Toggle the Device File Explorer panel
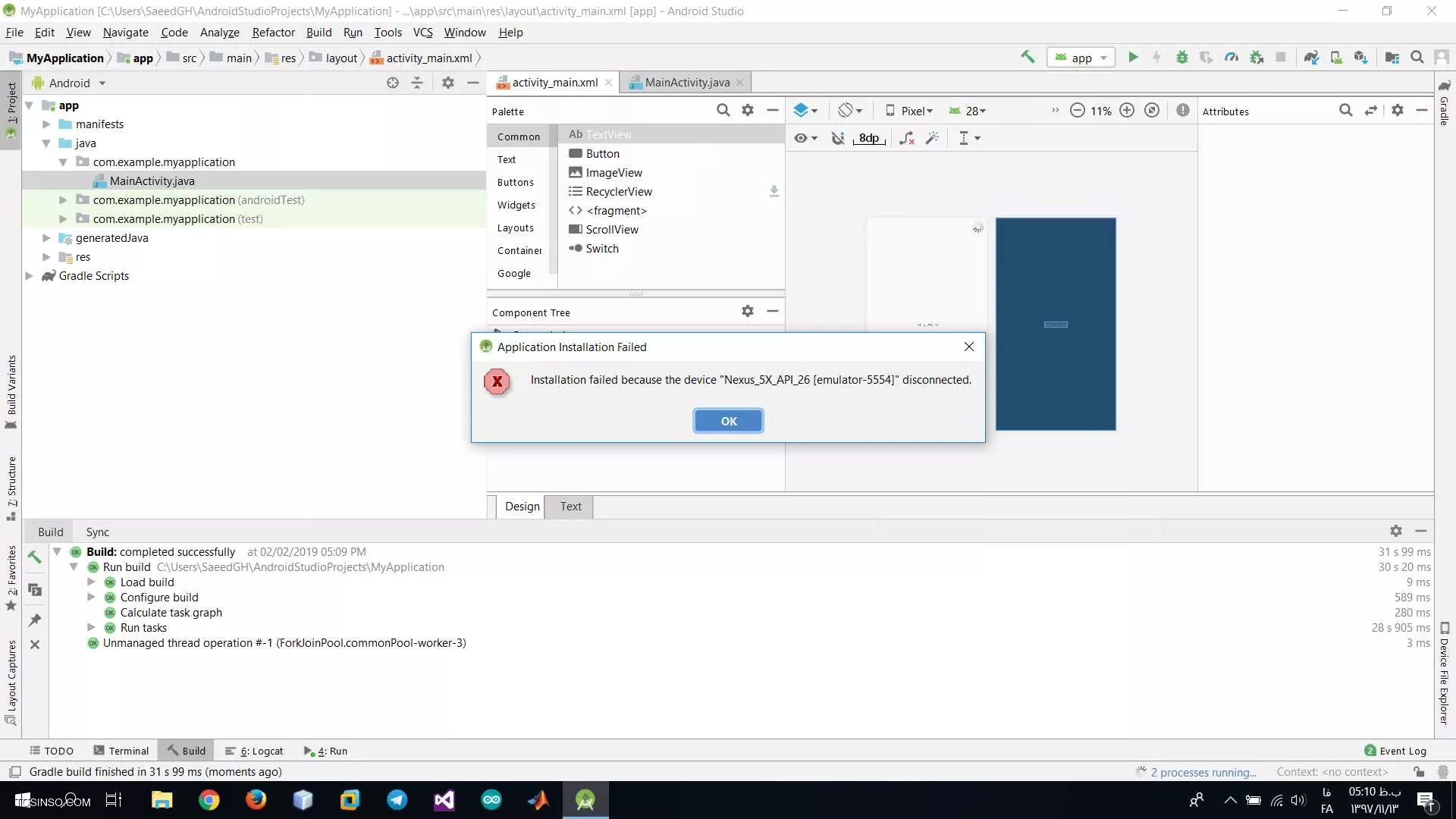The width and height of the screenshot is (1456, 819). click(x=1445, y=673)
